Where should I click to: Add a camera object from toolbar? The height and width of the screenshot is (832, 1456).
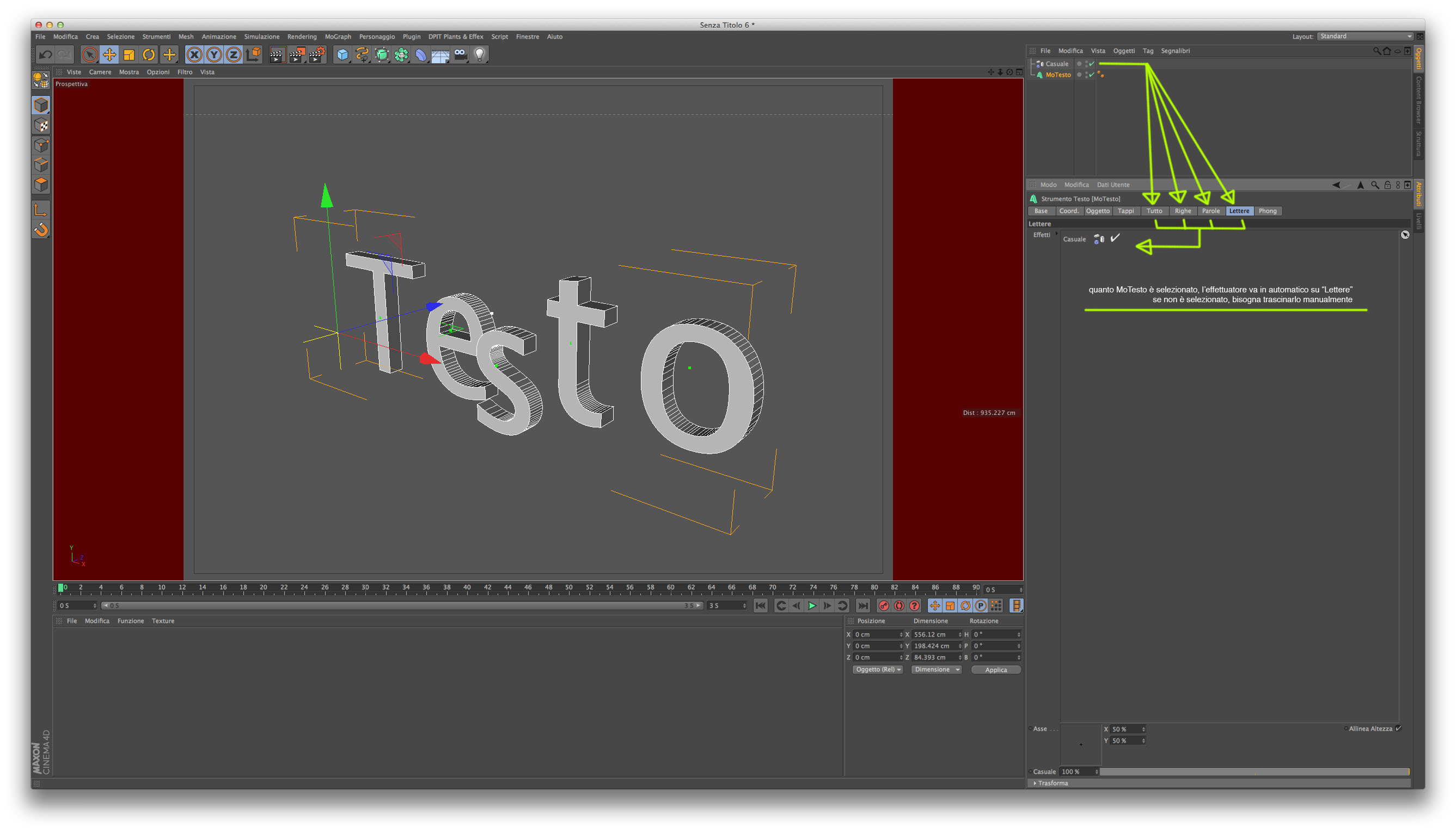tap(461, 55)
